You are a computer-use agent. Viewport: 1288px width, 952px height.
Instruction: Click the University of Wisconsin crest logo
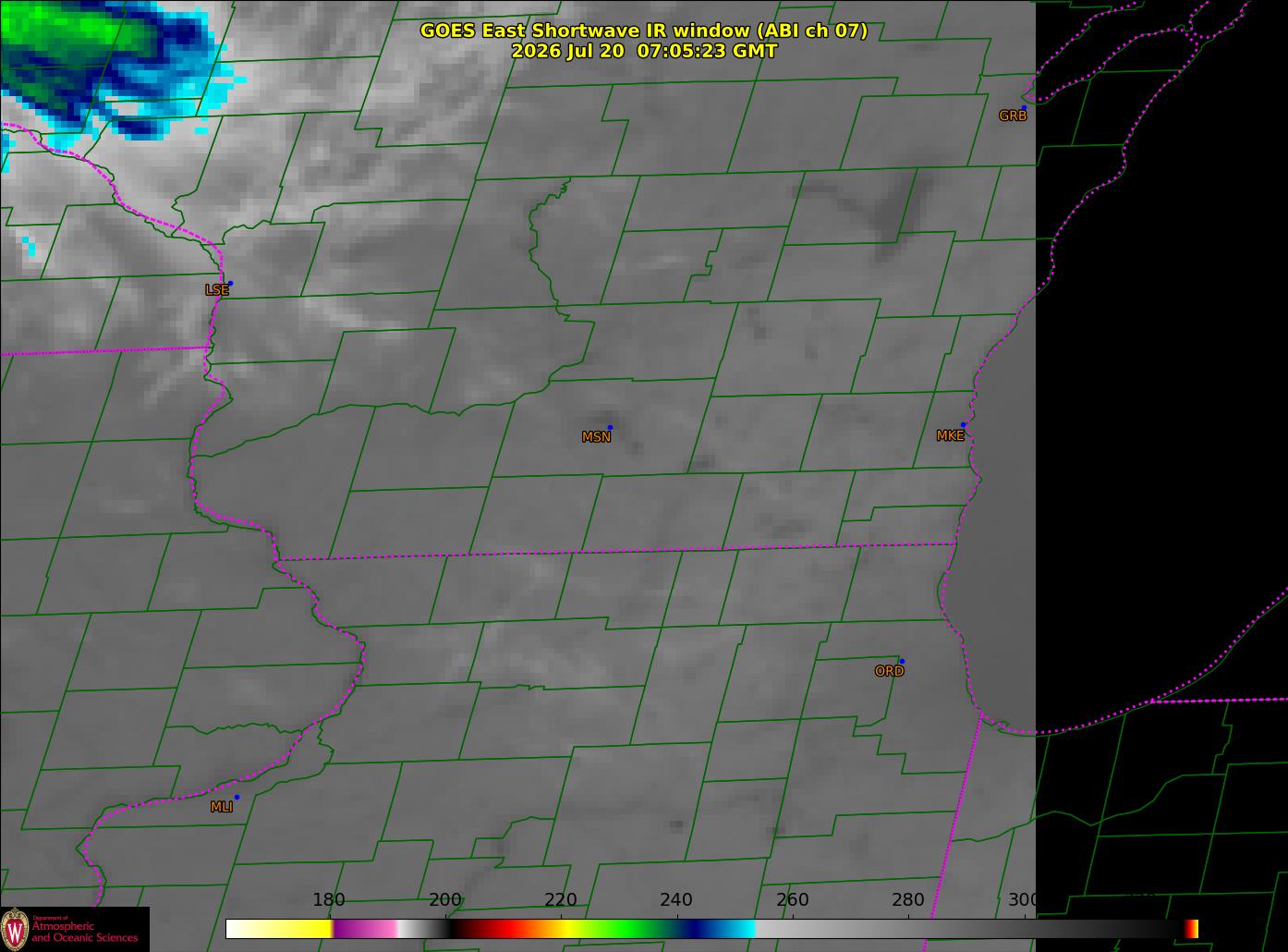(x=15, y=929)
